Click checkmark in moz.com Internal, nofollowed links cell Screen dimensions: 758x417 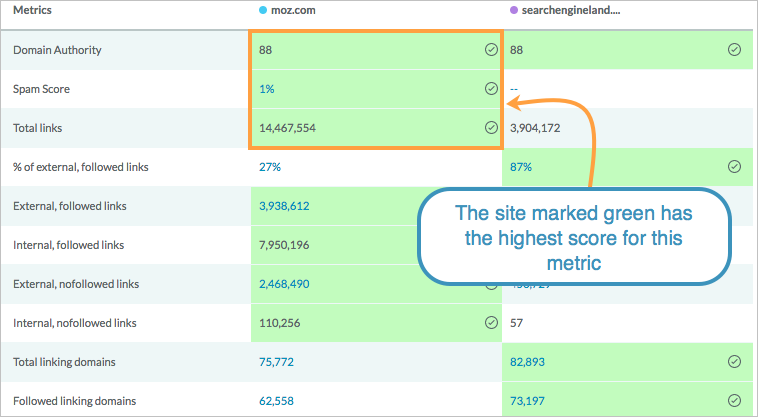491,323
